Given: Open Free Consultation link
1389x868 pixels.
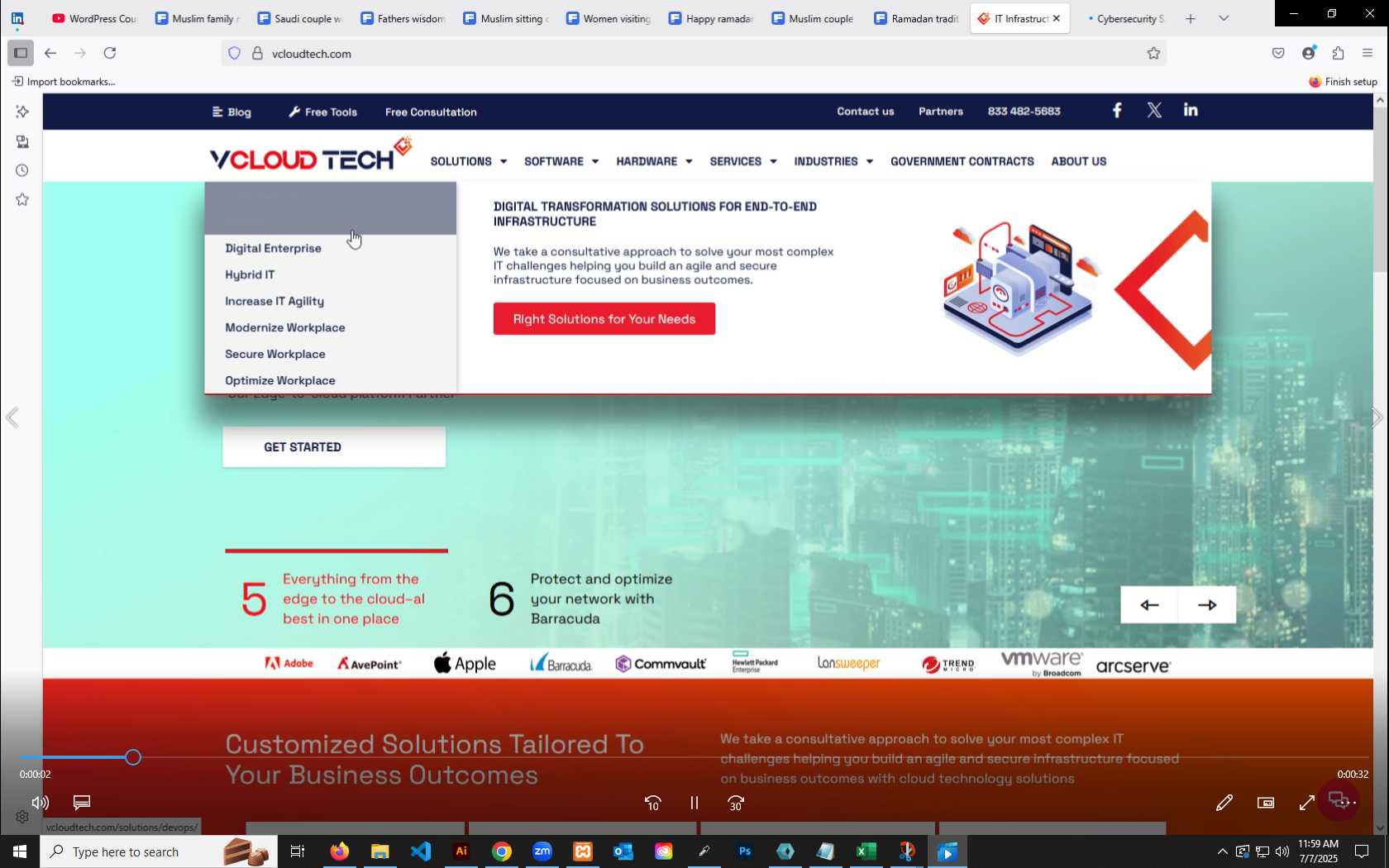Looking at the screenshot, I should pos(431,112).
